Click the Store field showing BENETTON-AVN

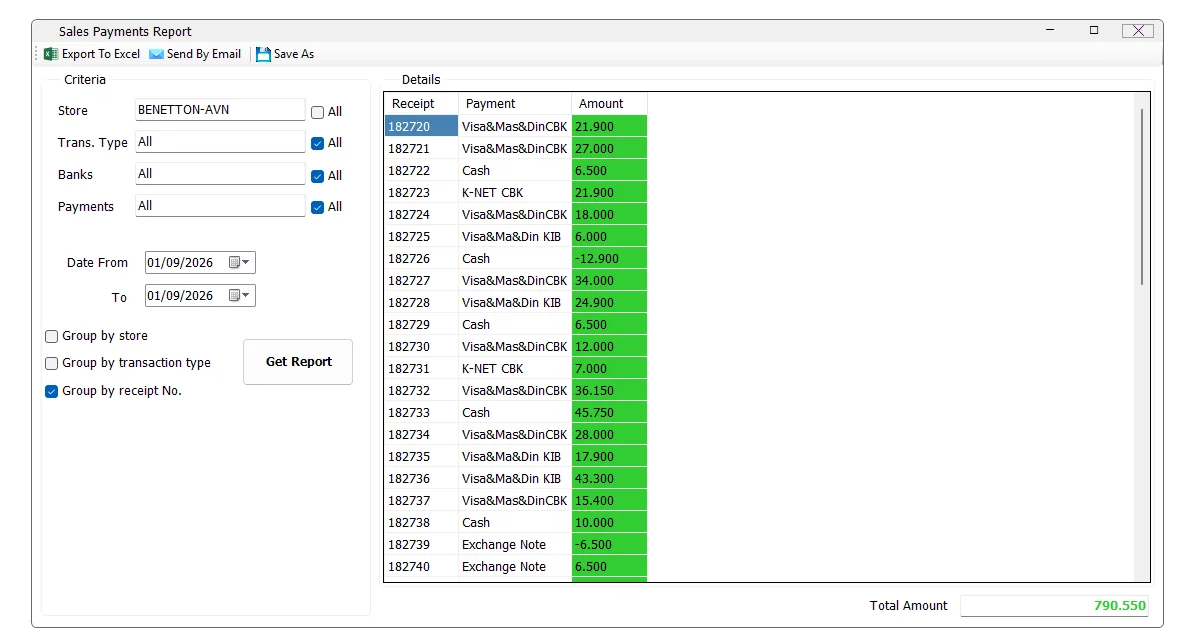click(220, 110)
